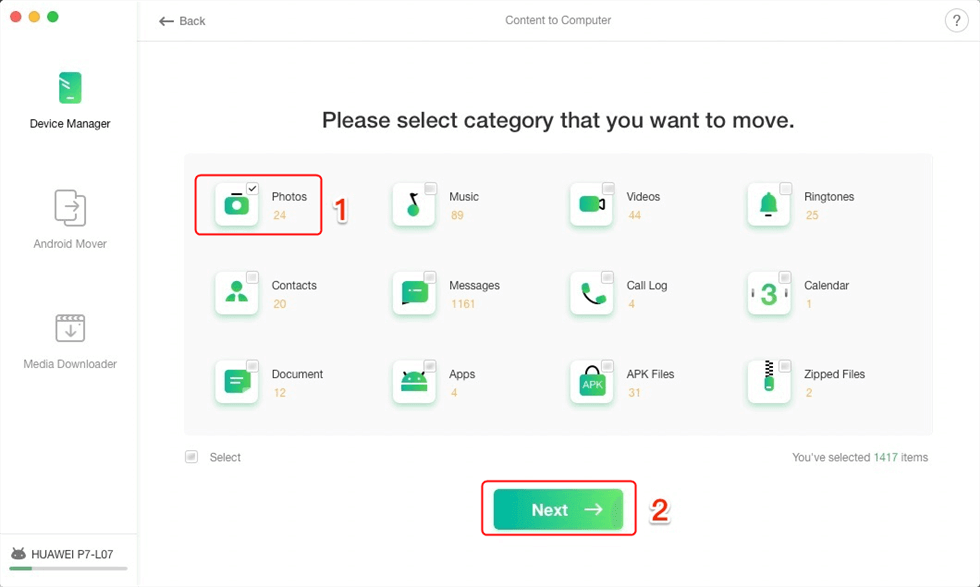
Task: Click the green Next button
Action: pos(558,510)
